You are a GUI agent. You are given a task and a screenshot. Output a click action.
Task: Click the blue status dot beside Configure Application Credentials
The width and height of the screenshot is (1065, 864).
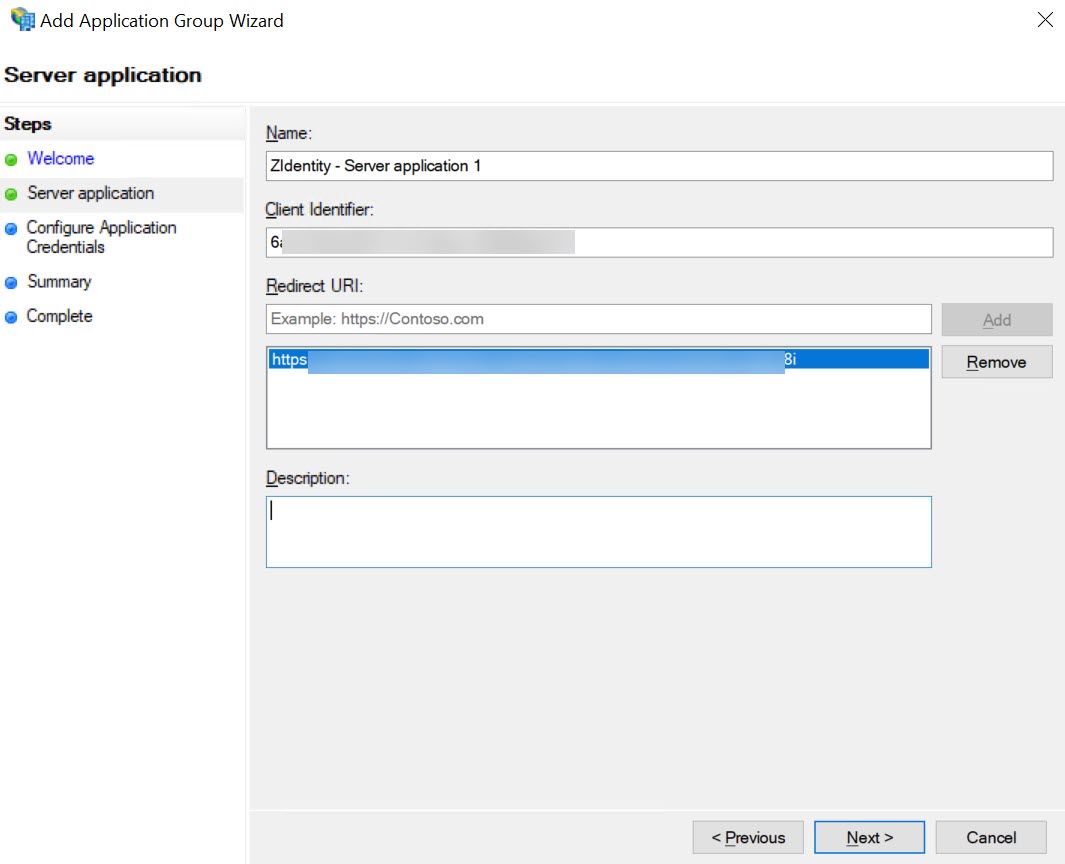click(x=12, y=228)
